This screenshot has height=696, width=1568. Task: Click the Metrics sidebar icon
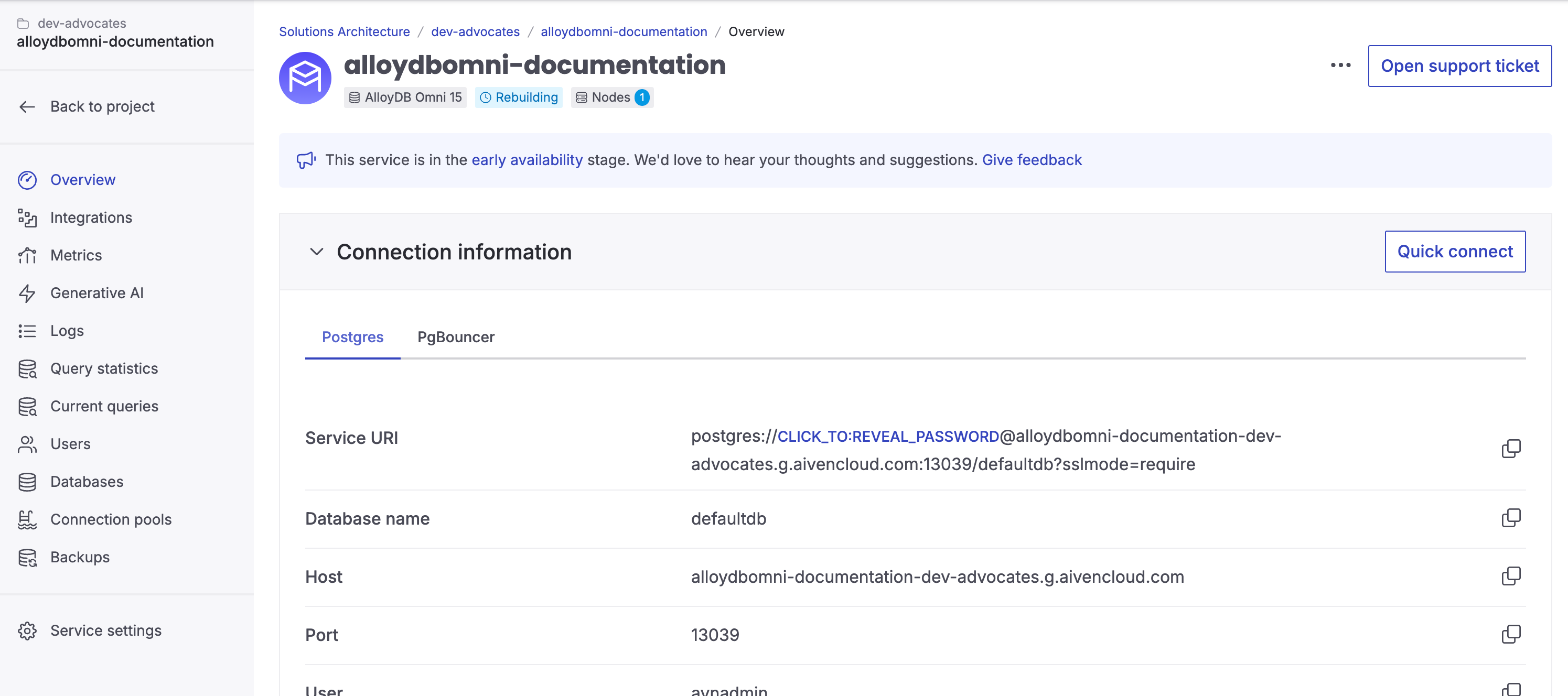[x=27, y=256]
